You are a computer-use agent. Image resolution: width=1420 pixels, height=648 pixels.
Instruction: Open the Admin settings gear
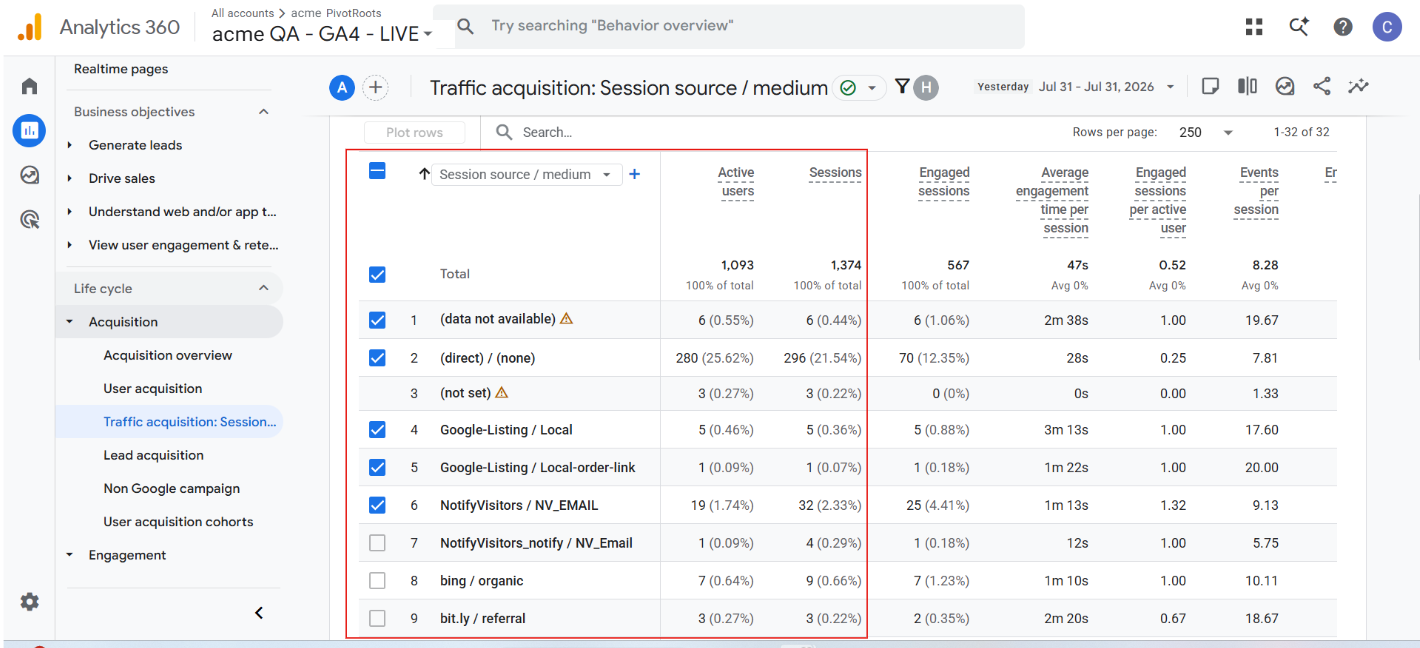pyautogui.click(x=30, y=602)
